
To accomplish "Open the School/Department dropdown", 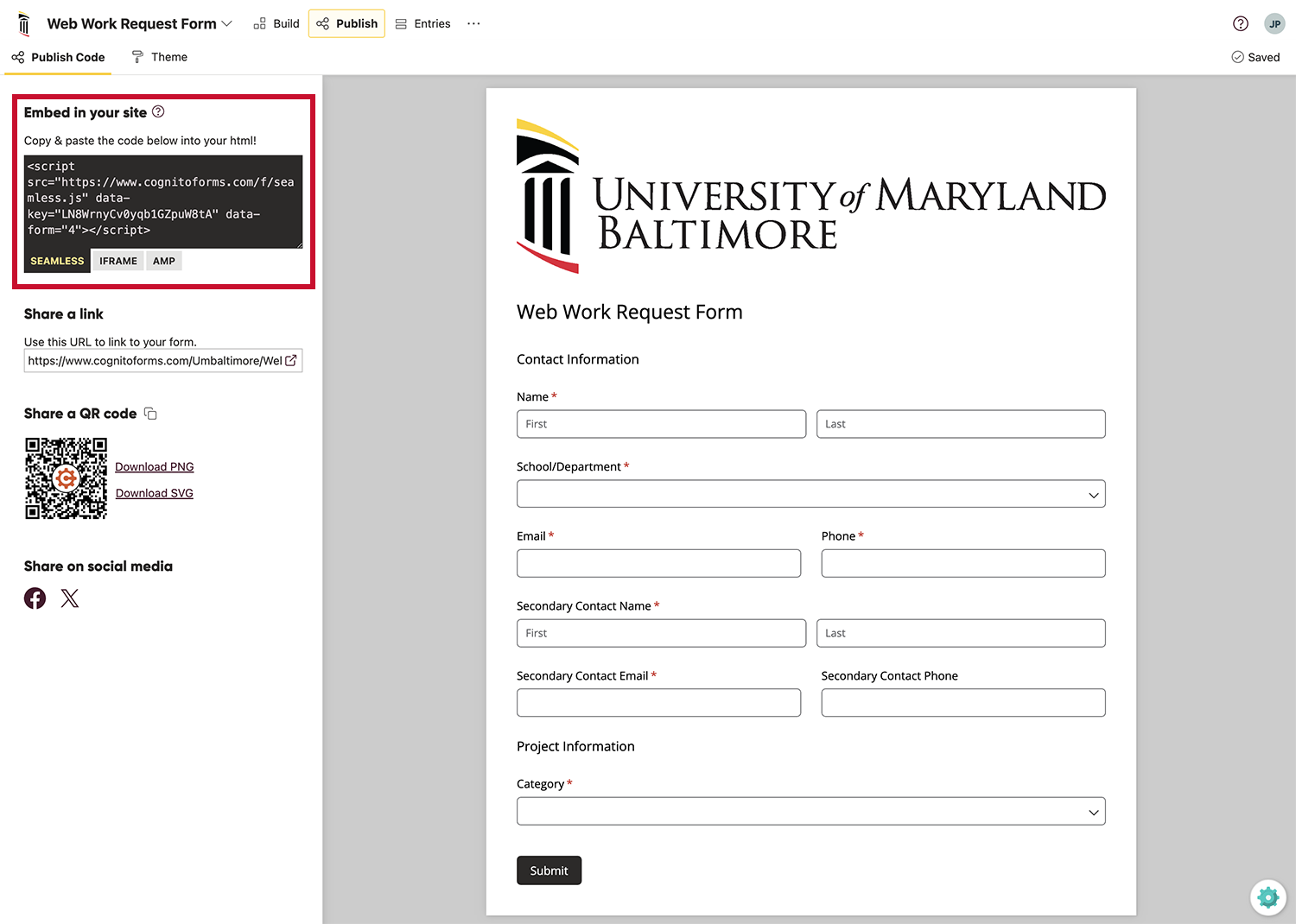I will [x=810, y=494].
